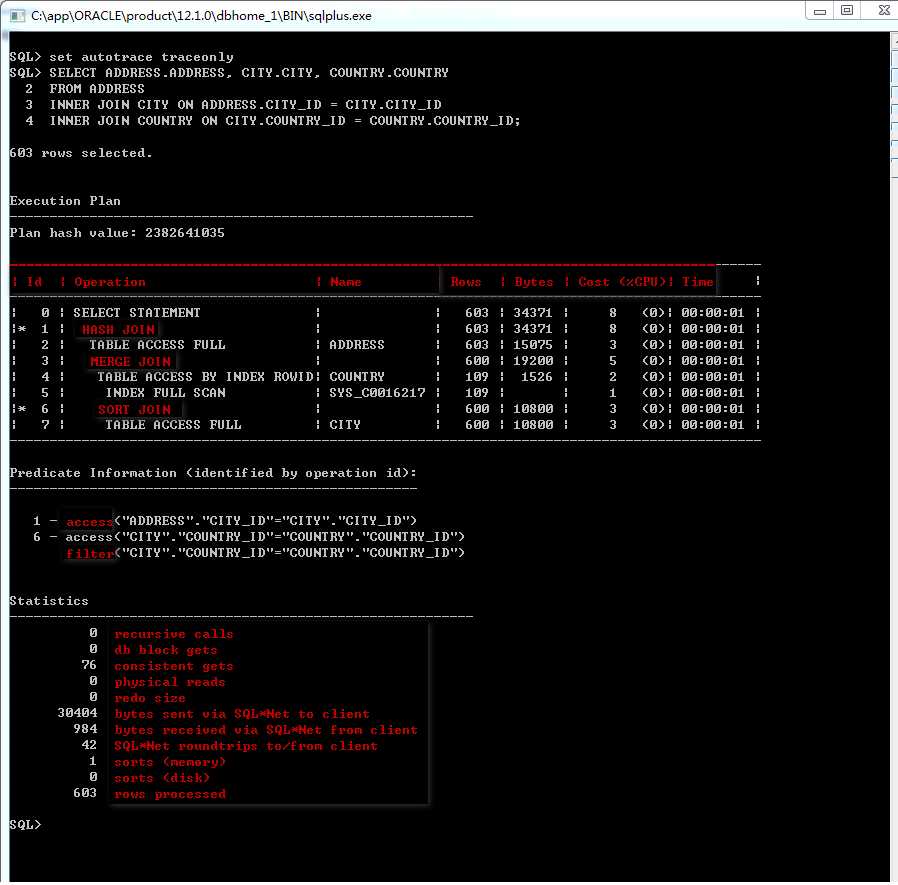Image resolution: width=898 pixels, height=885 pixels.
Task: Maximize the sqlplus.exe console window
Action: click(x=846, y=11)
